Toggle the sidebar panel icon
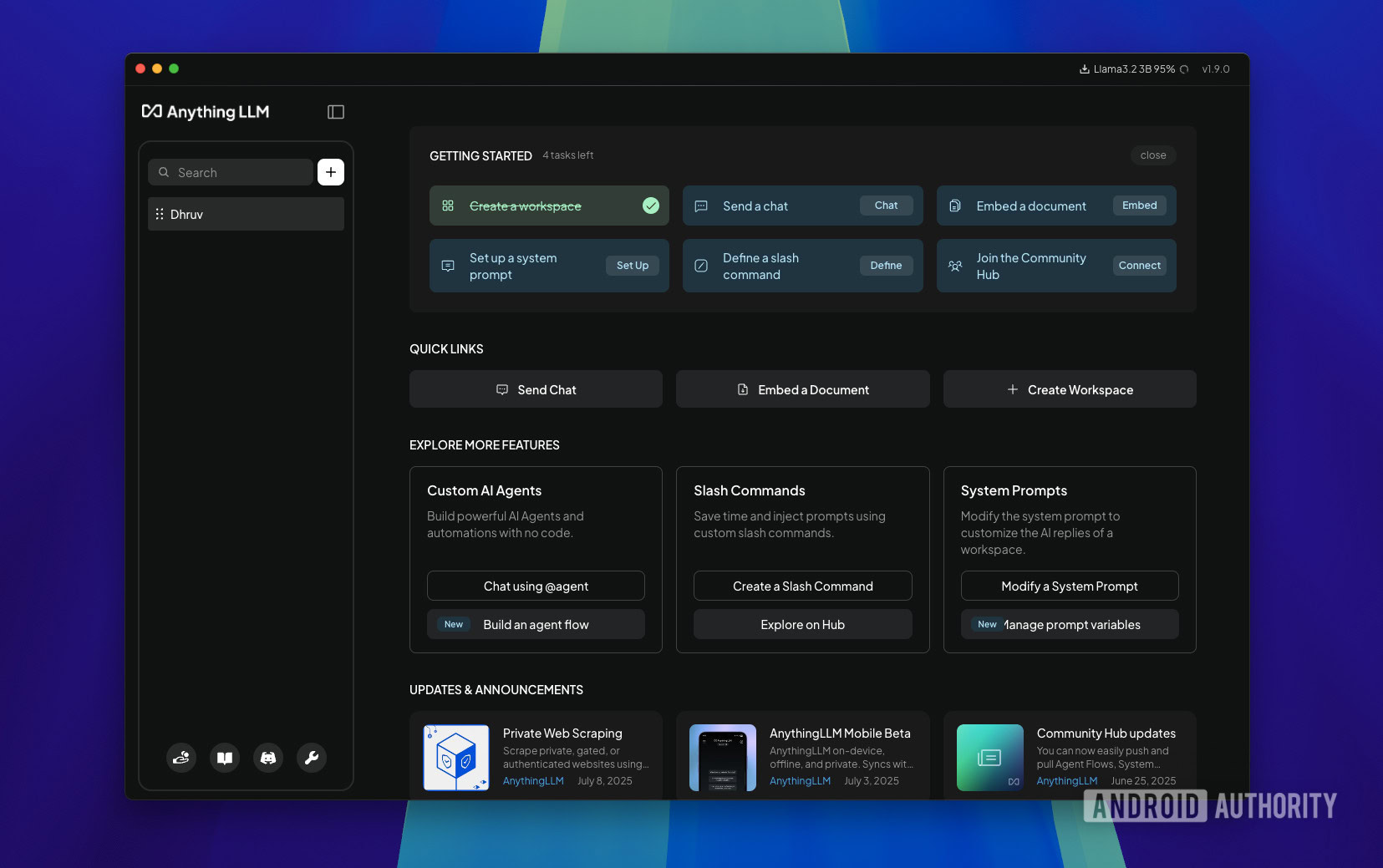Image resolution: width=1383 pixels, height=868 pixels. (335, 111)
